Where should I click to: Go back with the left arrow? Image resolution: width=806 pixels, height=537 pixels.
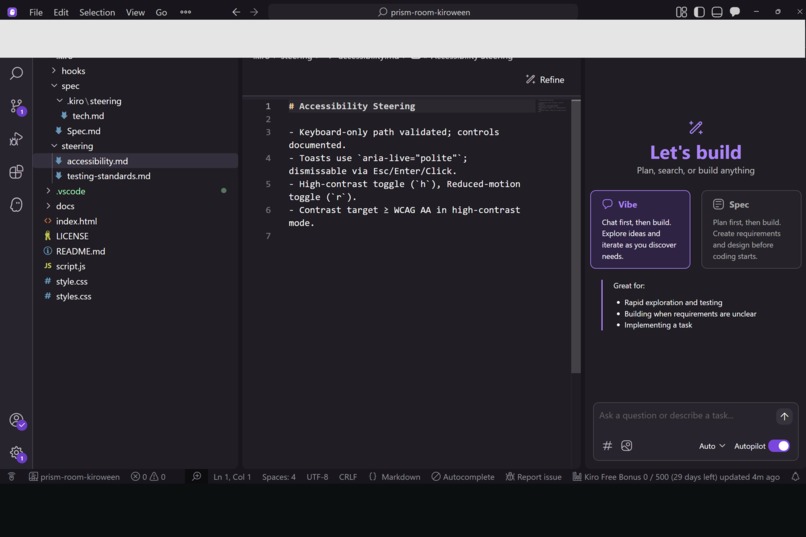tap(236, 12)
